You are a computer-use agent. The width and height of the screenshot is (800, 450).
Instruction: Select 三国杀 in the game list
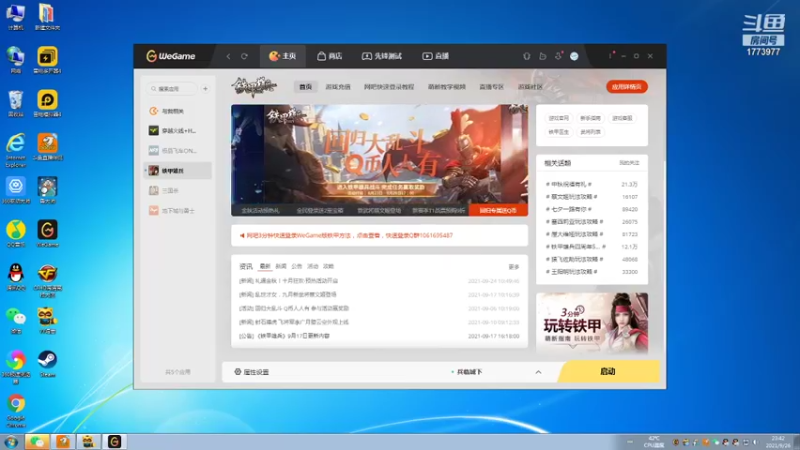click(x=178, y=190)
